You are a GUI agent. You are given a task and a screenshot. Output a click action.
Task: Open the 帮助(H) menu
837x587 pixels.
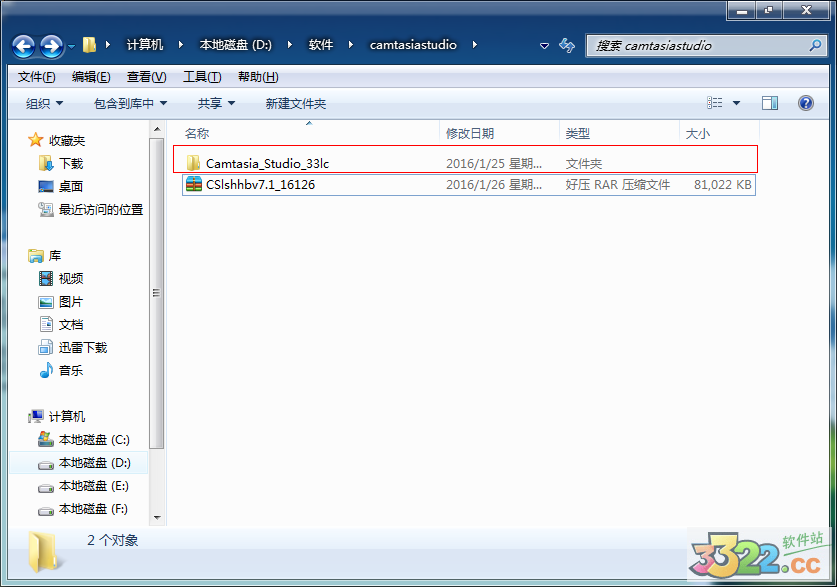tap(258, 77)
